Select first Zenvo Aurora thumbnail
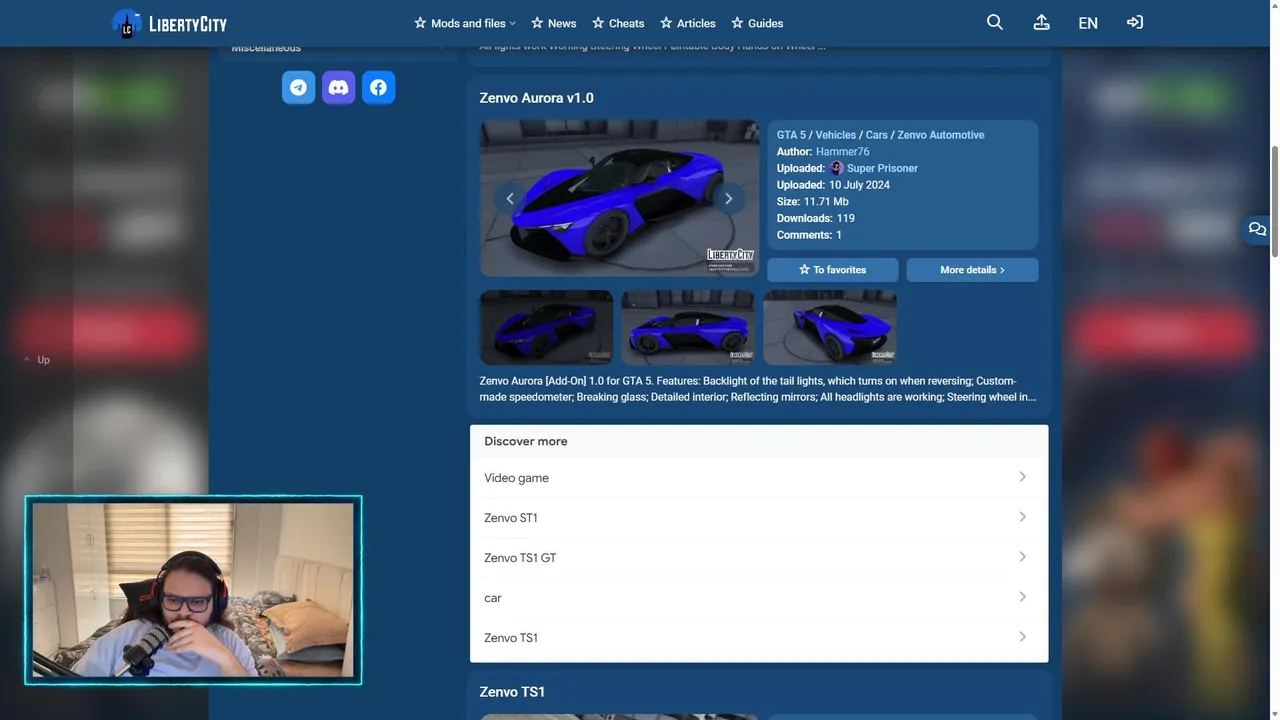Viewport: 1280px width, 720px height. pos(546,327)
